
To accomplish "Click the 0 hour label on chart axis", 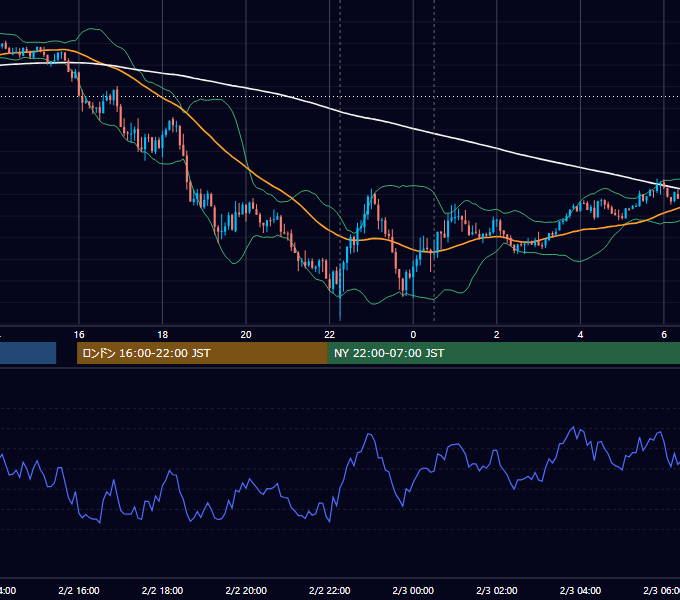I will [x=413, y=335].
